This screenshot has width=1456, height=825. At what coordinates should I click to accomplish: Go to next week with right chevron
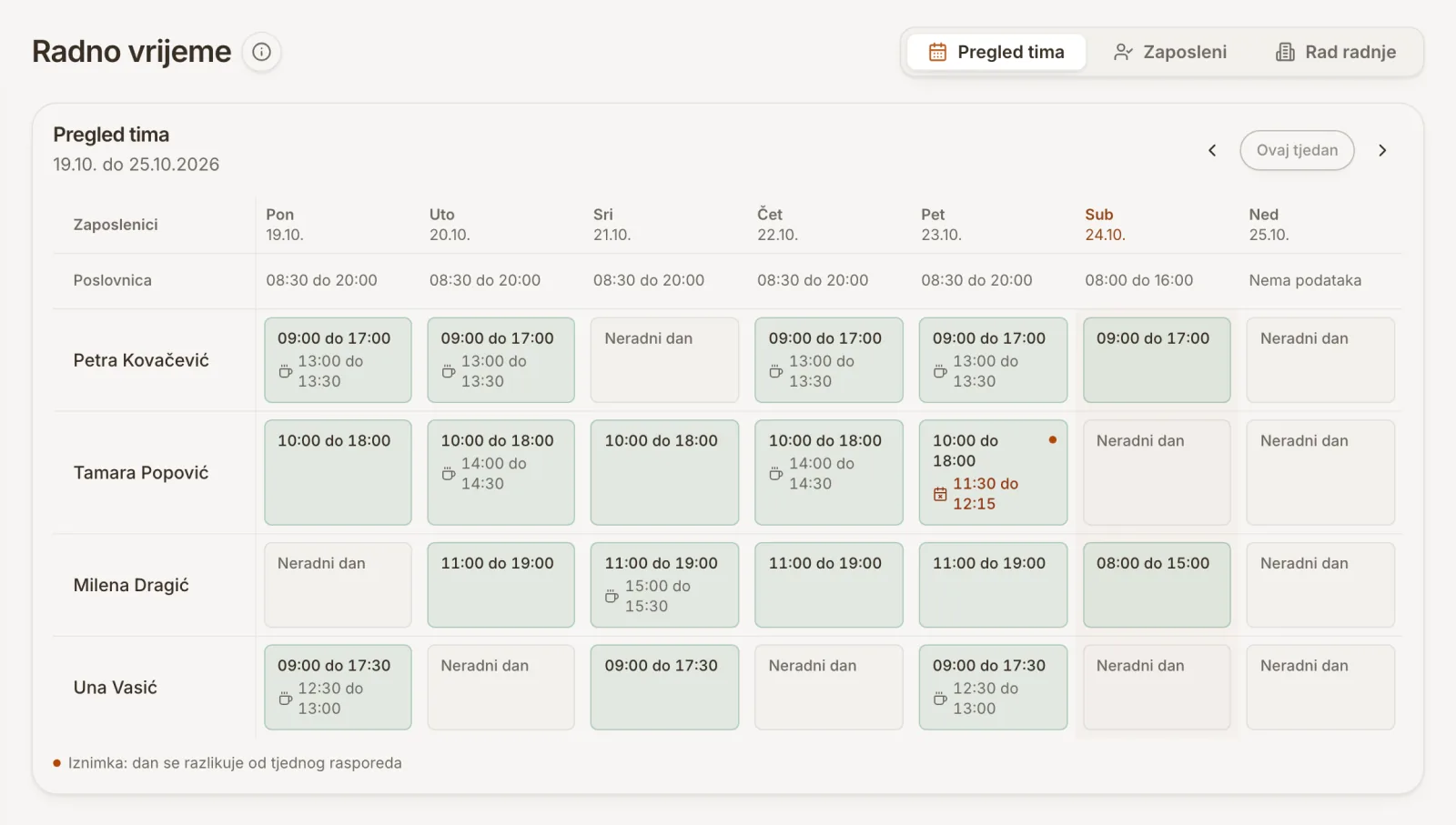coord(1382,150)
